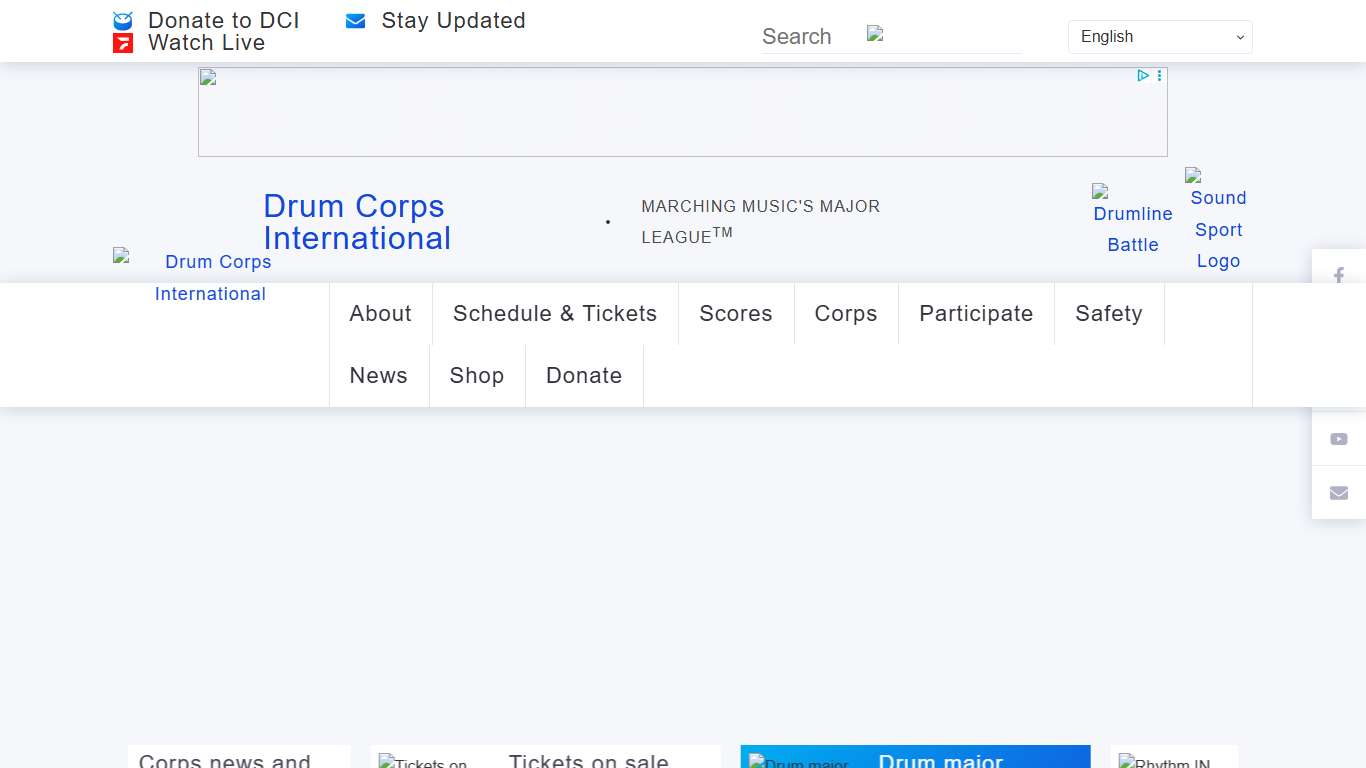
Task: Click the Stay Updated envelope icon
Action: point(355,21)
